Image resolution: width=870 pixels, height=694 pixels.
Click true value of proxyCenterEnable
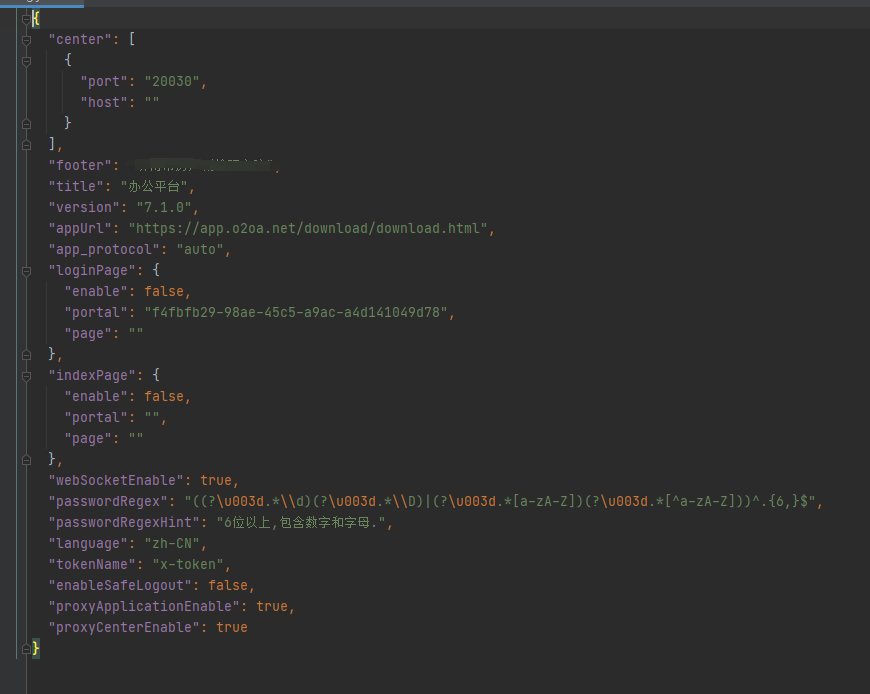coord(232,627)
